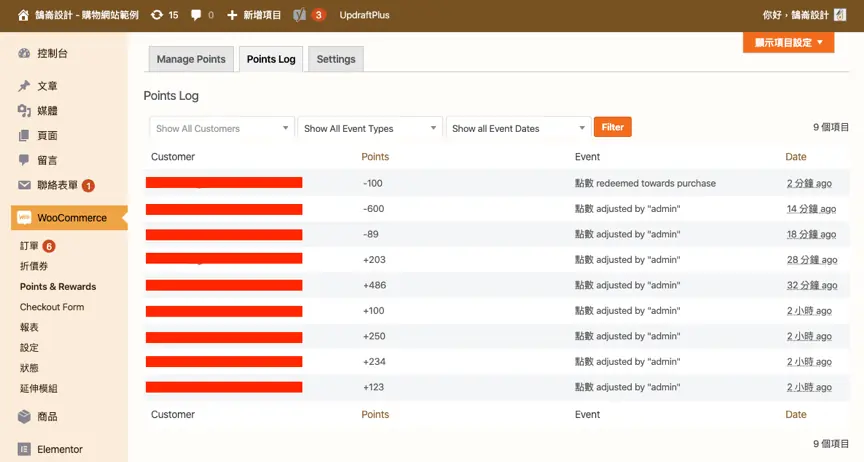Open the dashboard 控制台 icon in sidebar

point(24,53)
